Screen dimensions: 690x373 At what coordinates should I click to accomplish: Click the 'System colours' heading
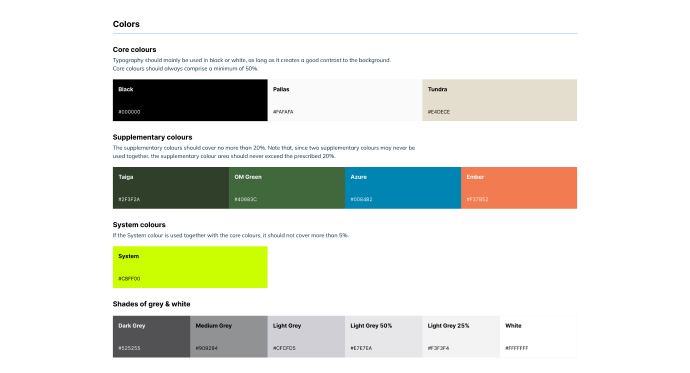click(x=139, y=225)
